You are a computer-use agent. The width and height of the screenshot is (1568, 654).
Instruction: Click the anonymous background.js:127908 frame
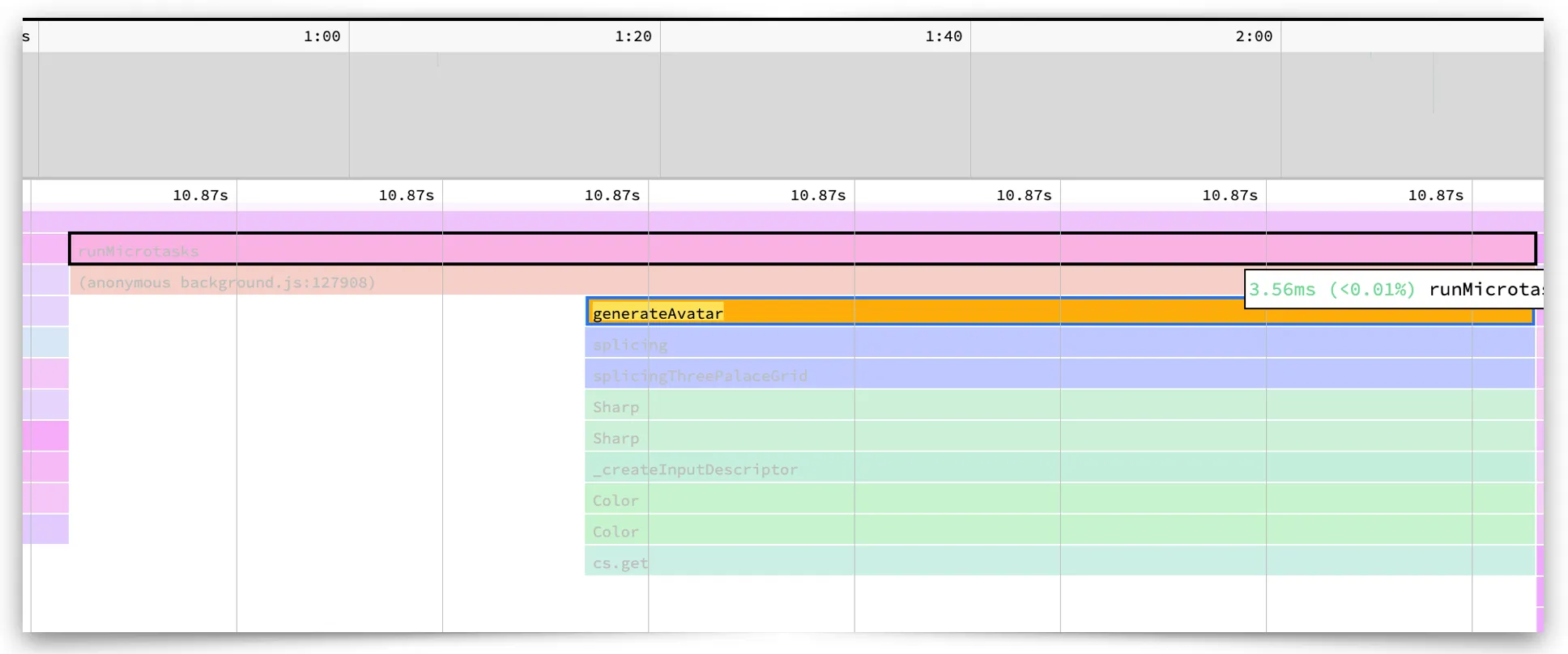[x=567, y=282]
